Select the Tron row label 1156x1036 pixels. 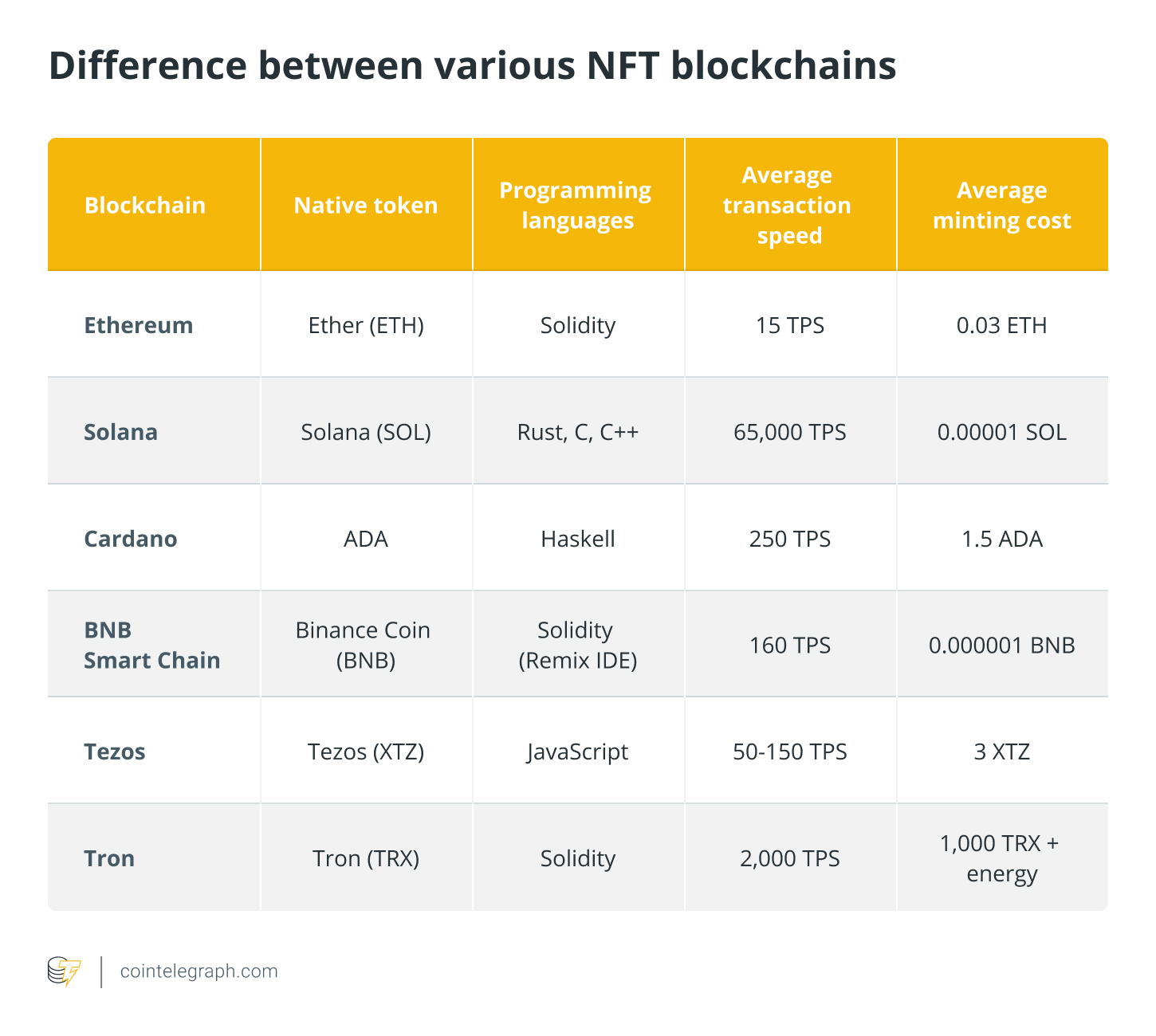pos(109,858)
